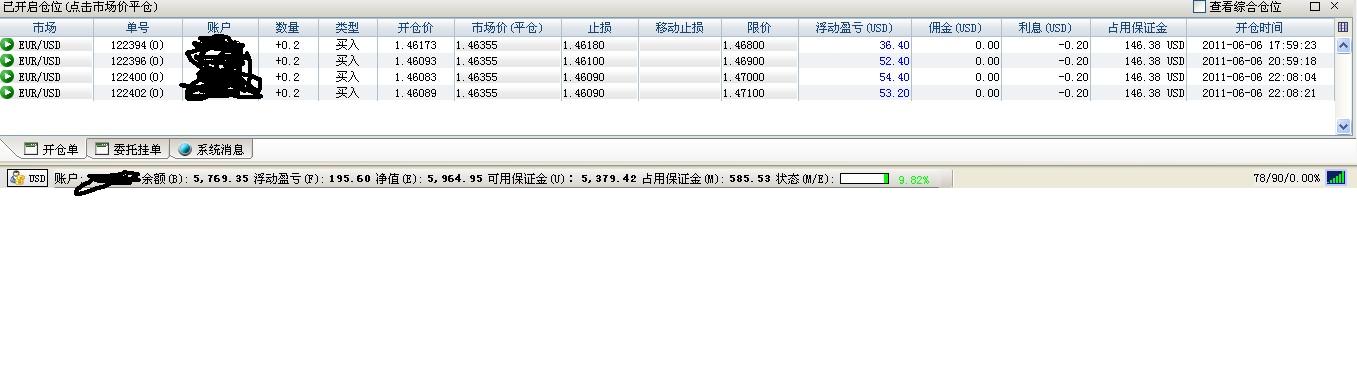
Task: Open the column chooser grid icon
Action: [1343, 28]
